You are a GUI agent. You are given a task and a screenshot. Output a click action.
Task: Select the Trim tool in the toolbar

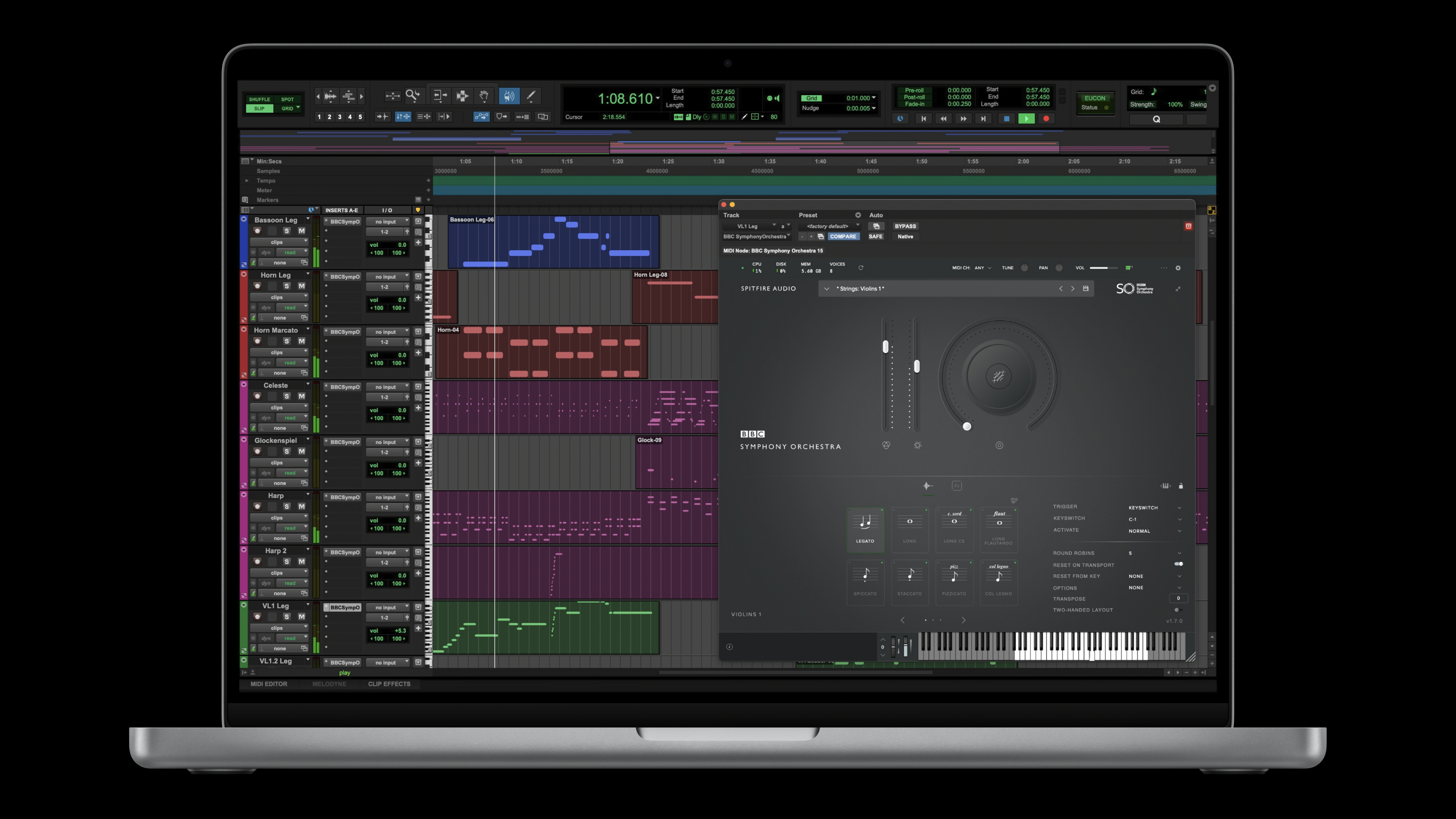click(x=441, y=96)
